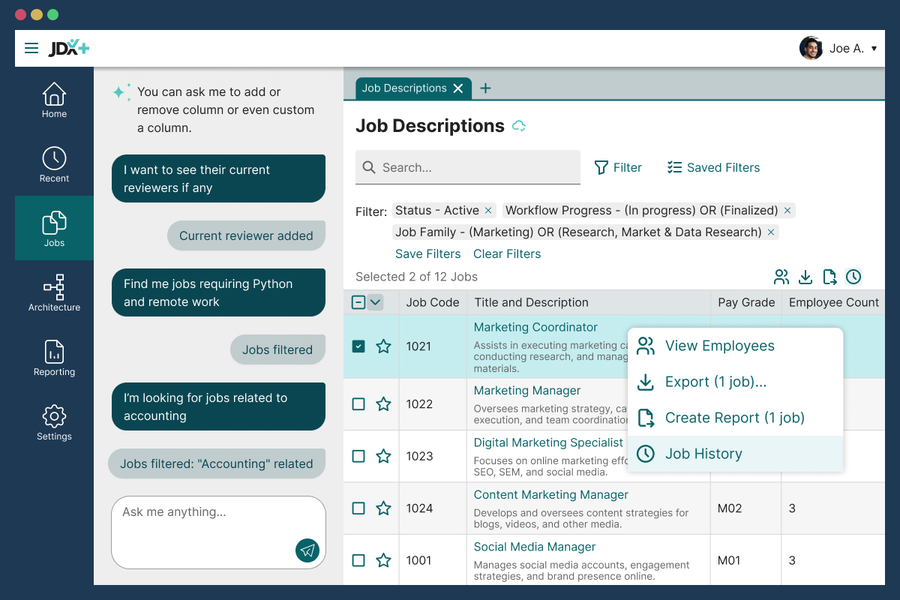900x600 pixels.
Task: Click the Clear Filters link
Action: [507, 254]
